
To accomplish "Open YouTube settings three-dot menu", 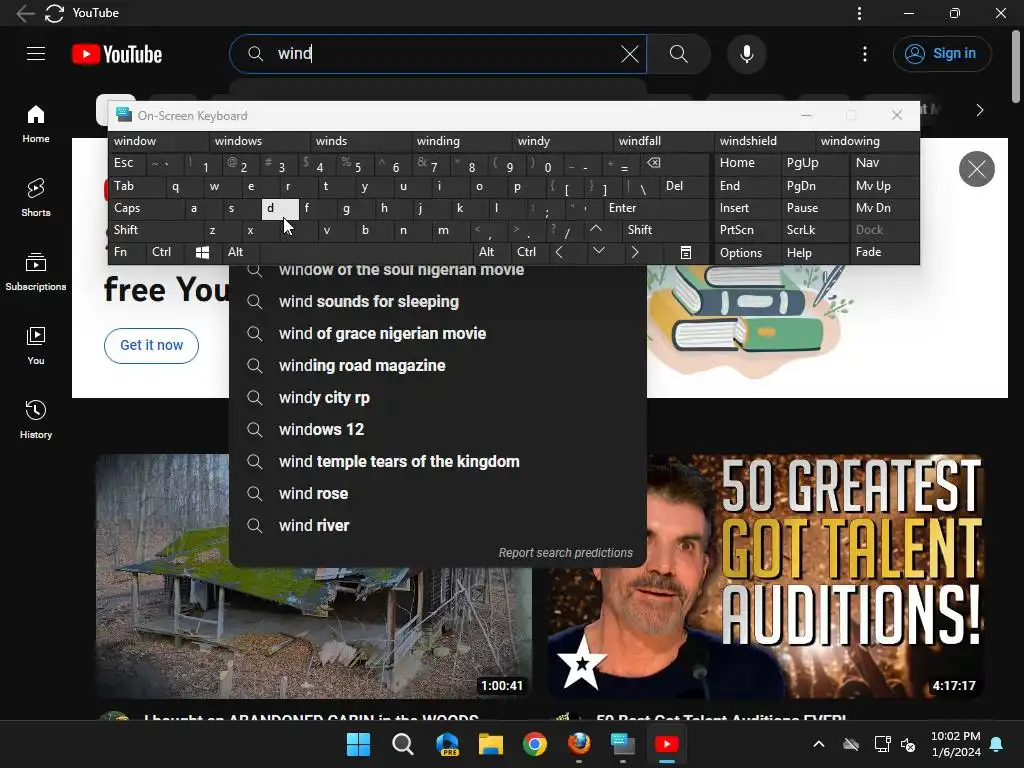I will click(x=865, y=54).
